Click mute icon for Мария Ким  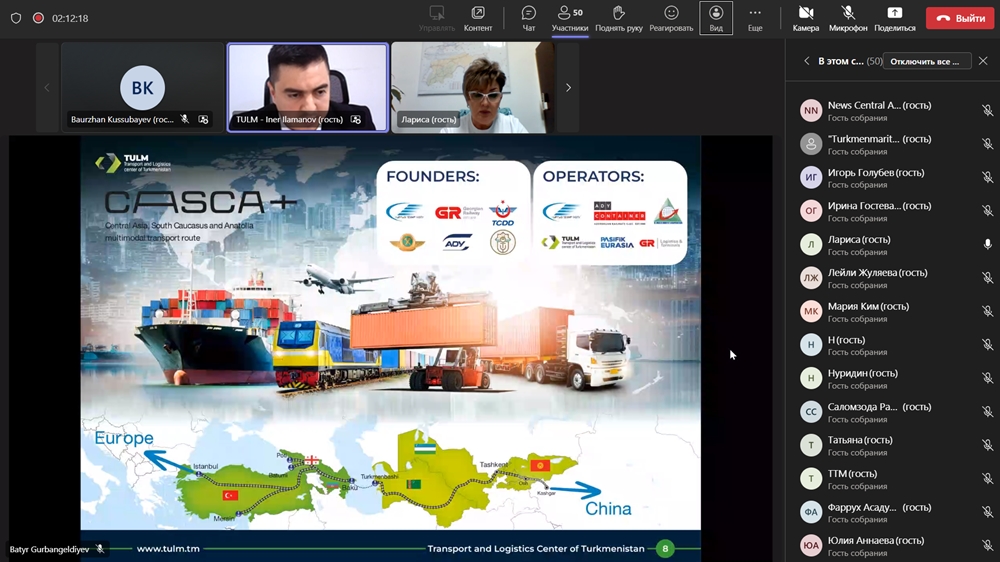(x=987, y=311)
